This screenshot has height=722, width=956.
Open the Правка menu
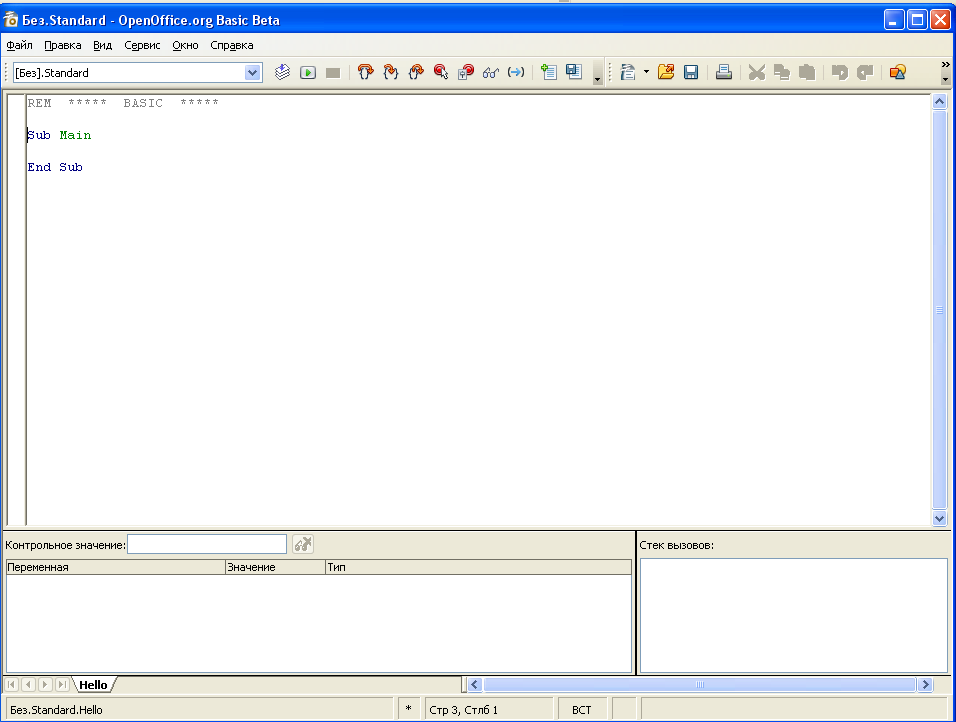coord(63,45)
